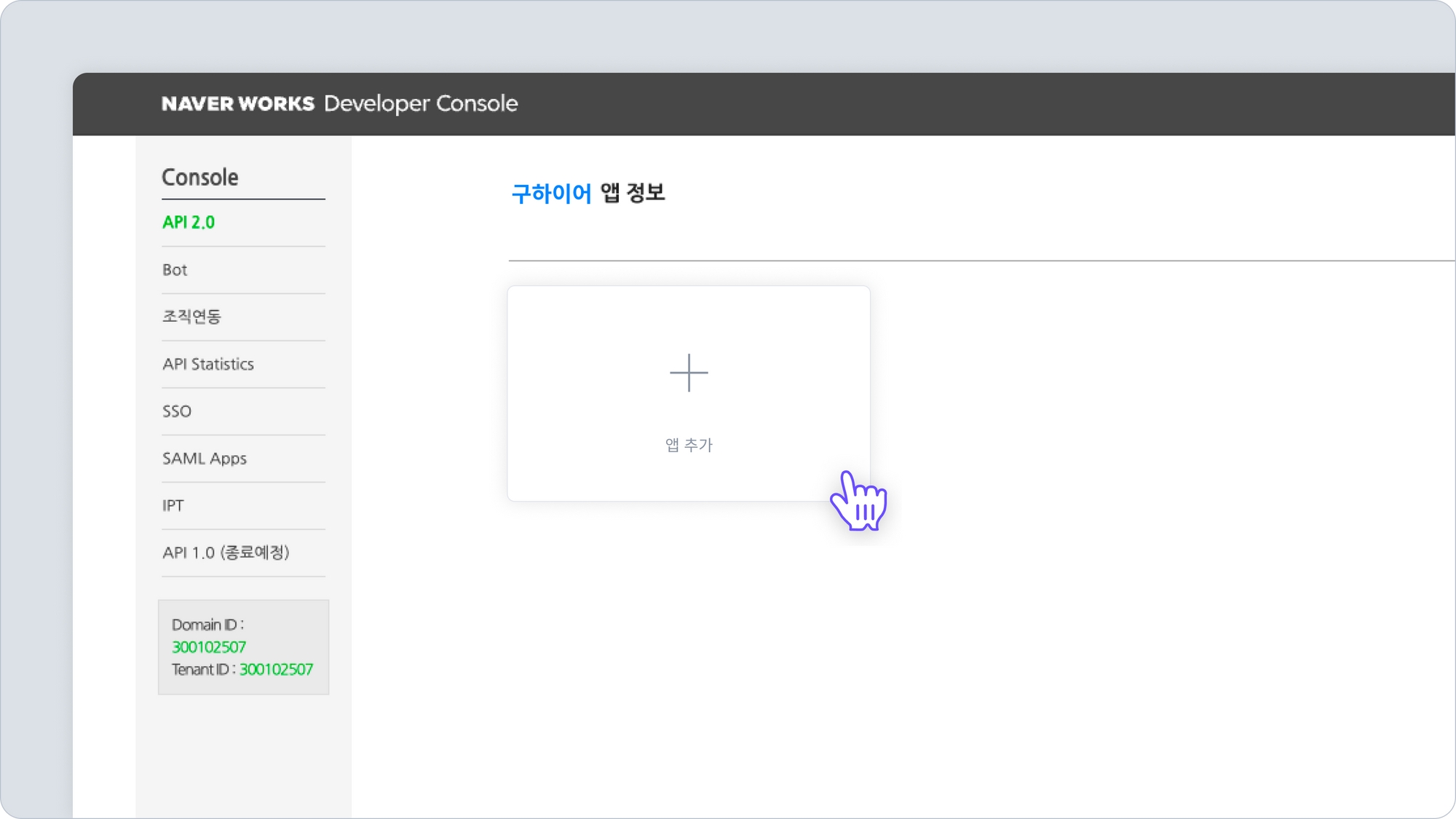
Task: Open SSO settings from sidebar
Action: pyautogui.click(x=177, y=411)
